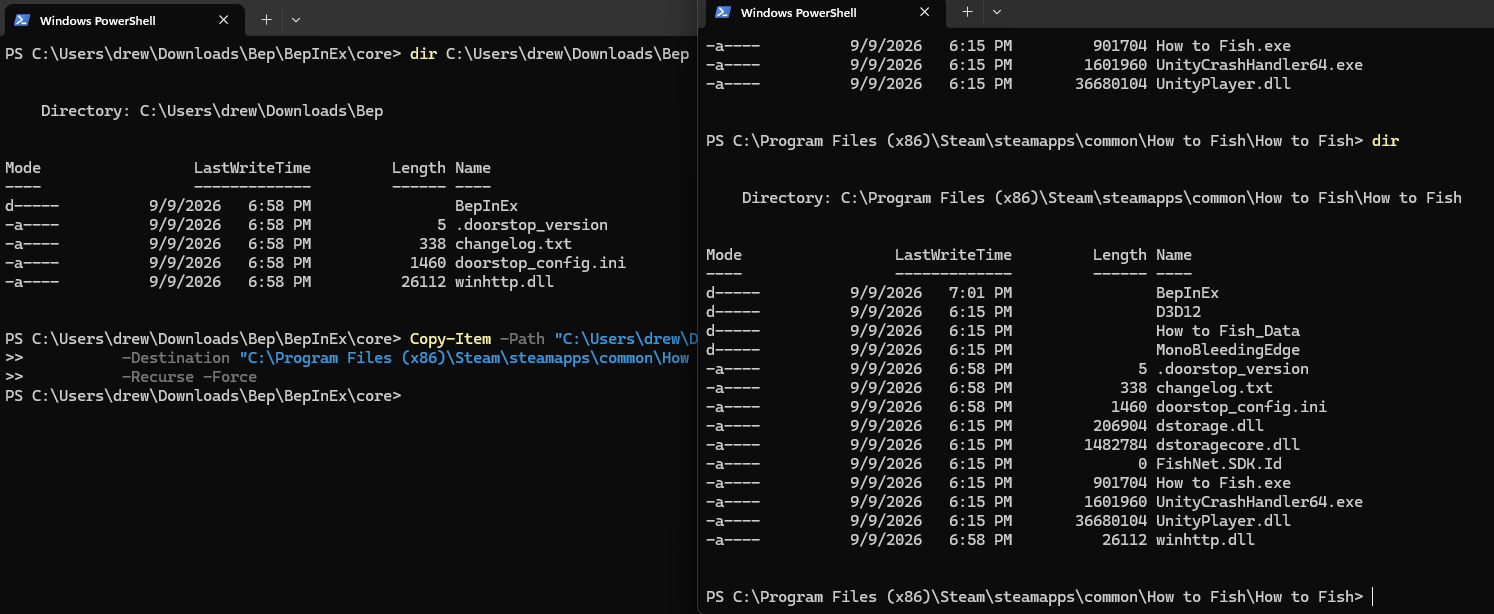Image resolution: width=1494 pixels, height=614 pixels.
Task: Click winhttp.dll in the right window listing
Action: pyautogui.click(x=1205, y=540)
